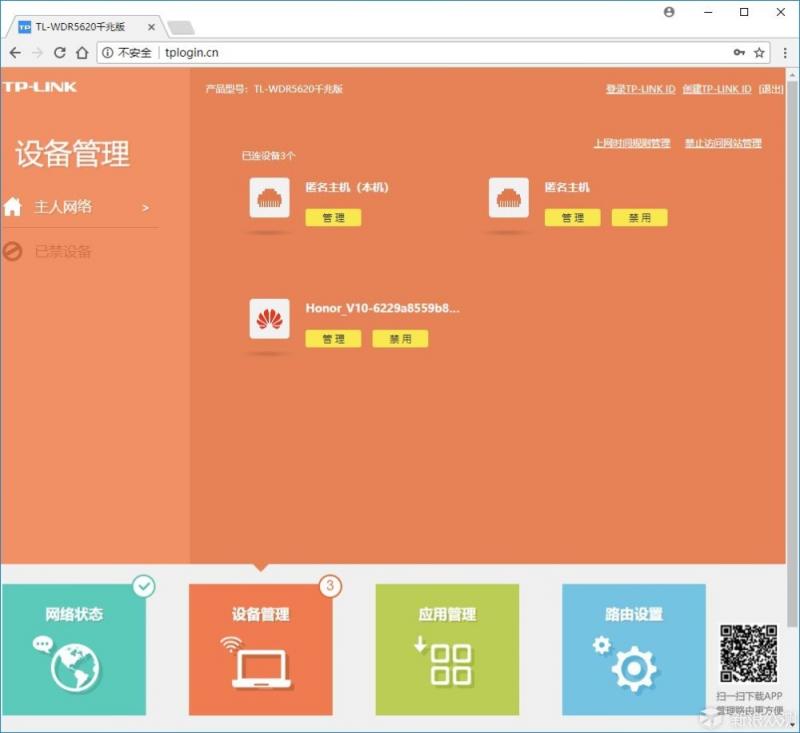Open the 应用管理 tile
The width and height of the screenshot is (800, 733).
447,649
